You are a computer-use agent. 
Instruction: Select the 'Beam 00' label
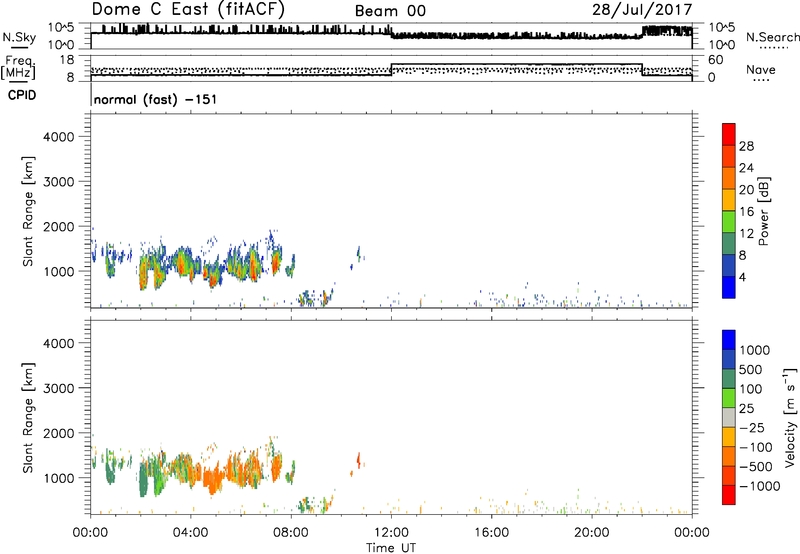point(390,11)
